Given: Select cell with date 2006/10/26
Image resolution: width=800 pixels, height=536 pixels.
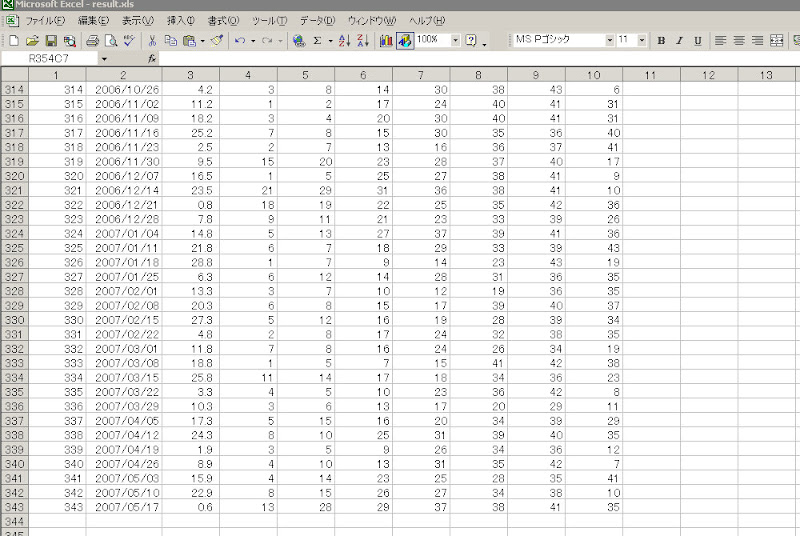Looking at the screenshot, I should coord(124,90).
